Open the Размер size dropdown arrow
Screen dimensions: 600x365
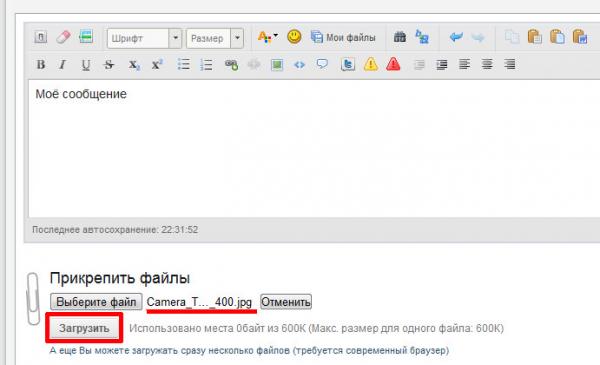[237, 38]
